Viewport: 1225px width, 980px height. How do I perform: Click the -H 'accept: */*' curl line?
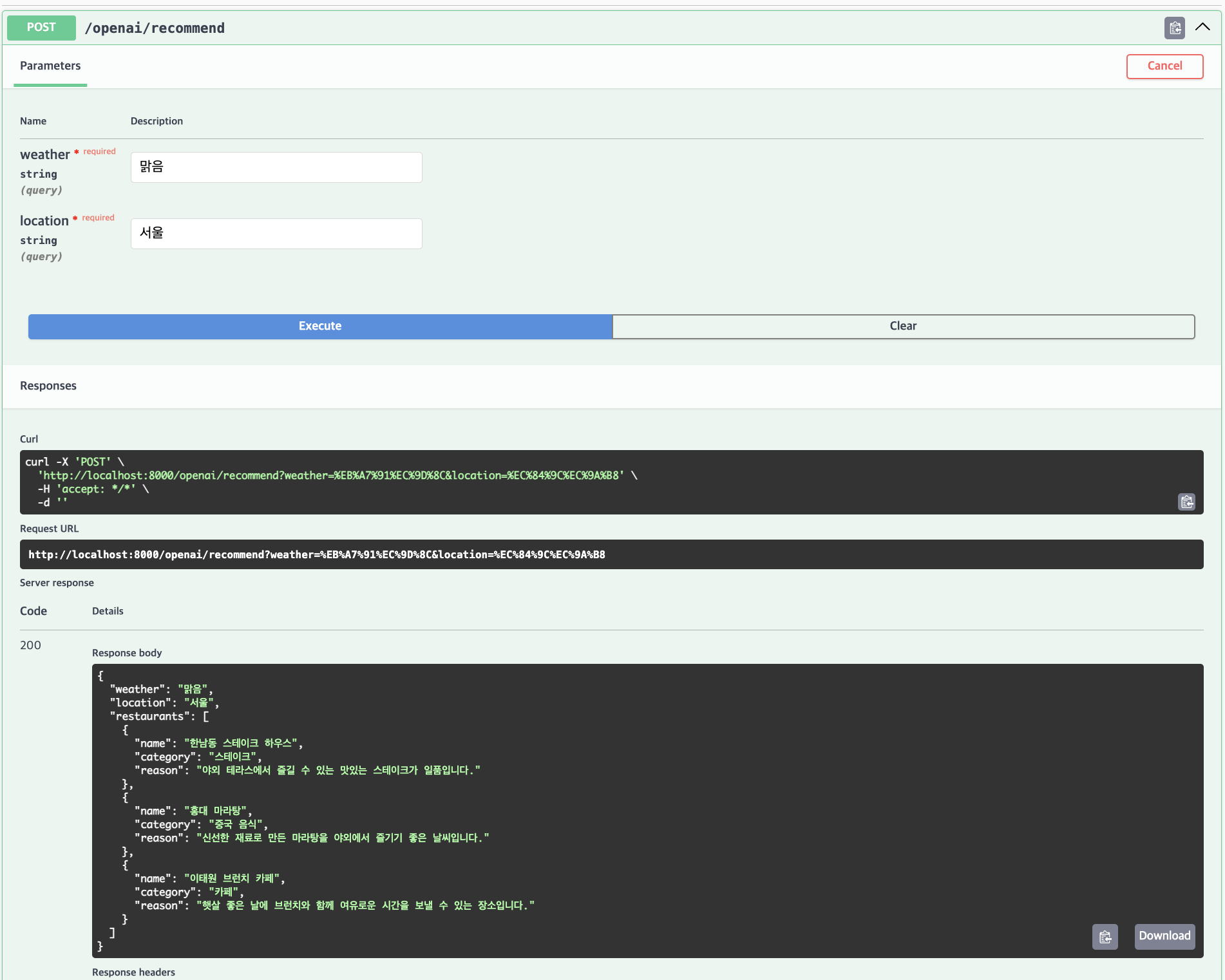pos(93,489)
